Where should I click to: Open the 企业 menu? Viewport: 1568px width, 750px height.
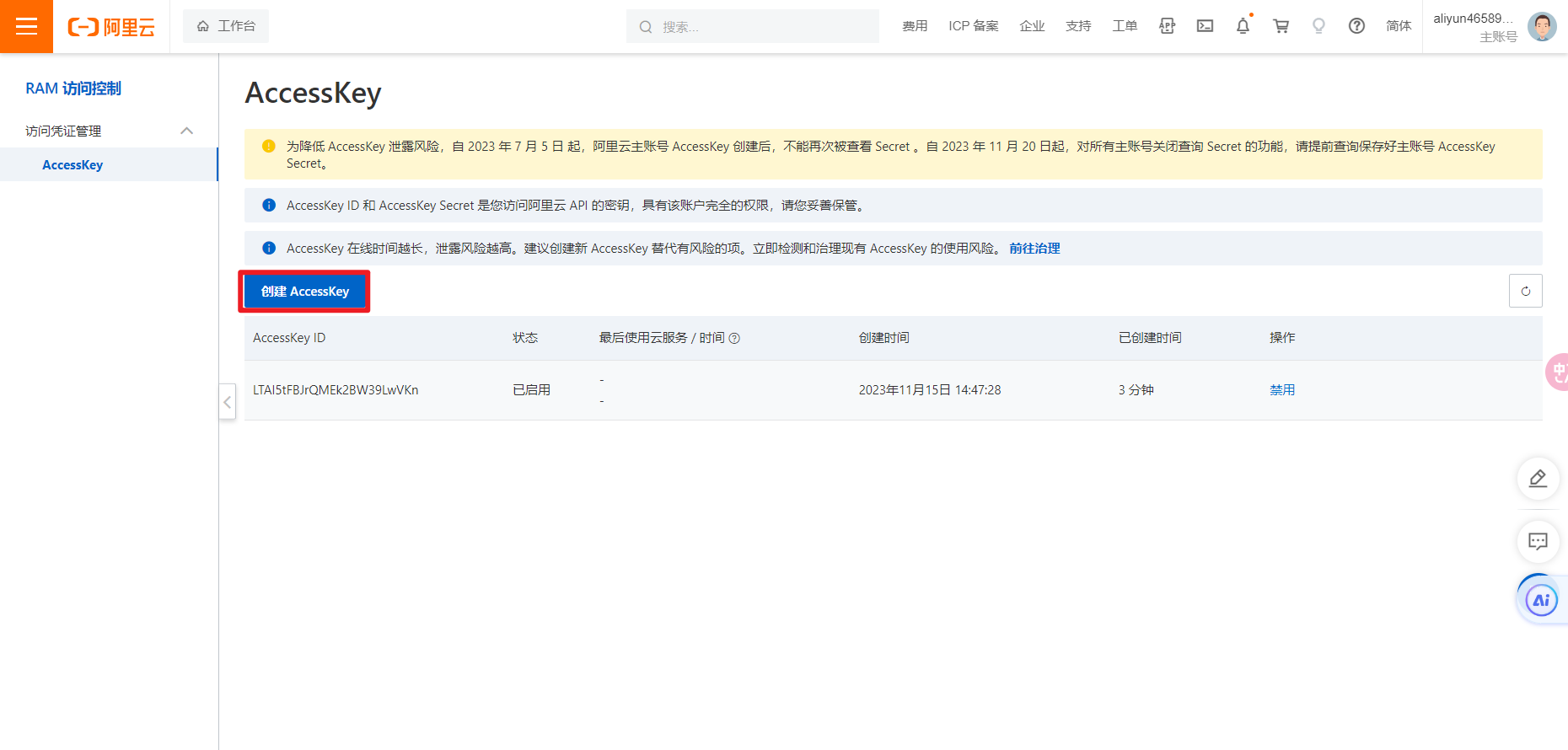click(1032, 26)
